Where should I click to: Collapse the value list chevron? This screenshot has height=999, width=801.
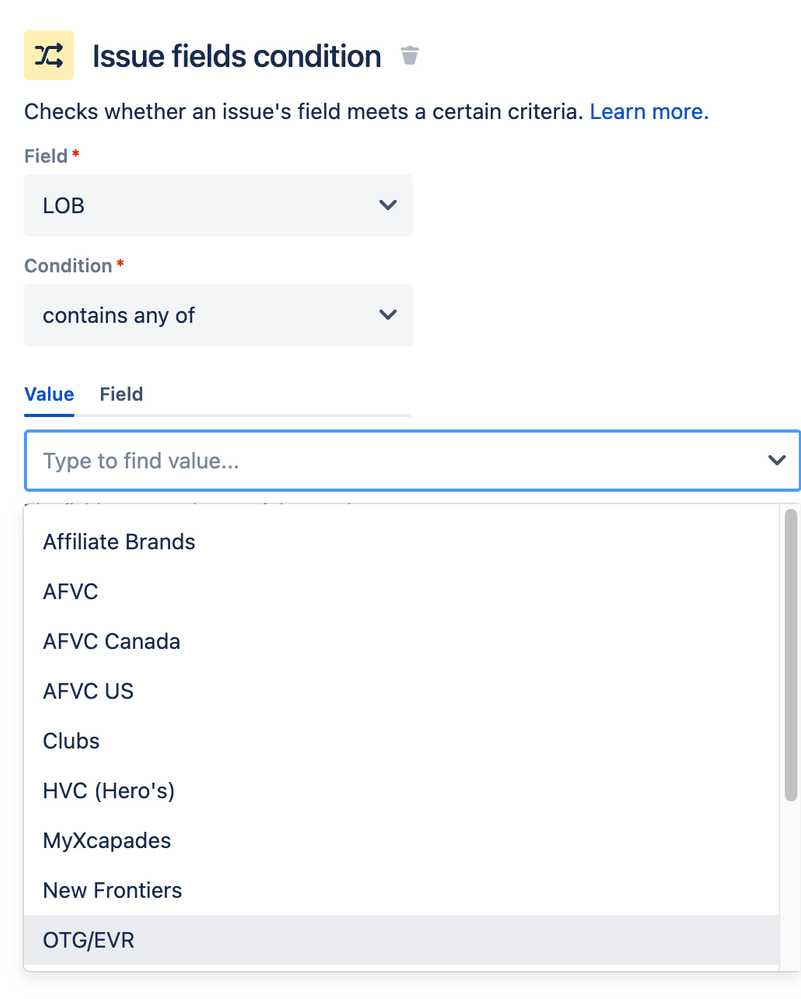(776, 461)
